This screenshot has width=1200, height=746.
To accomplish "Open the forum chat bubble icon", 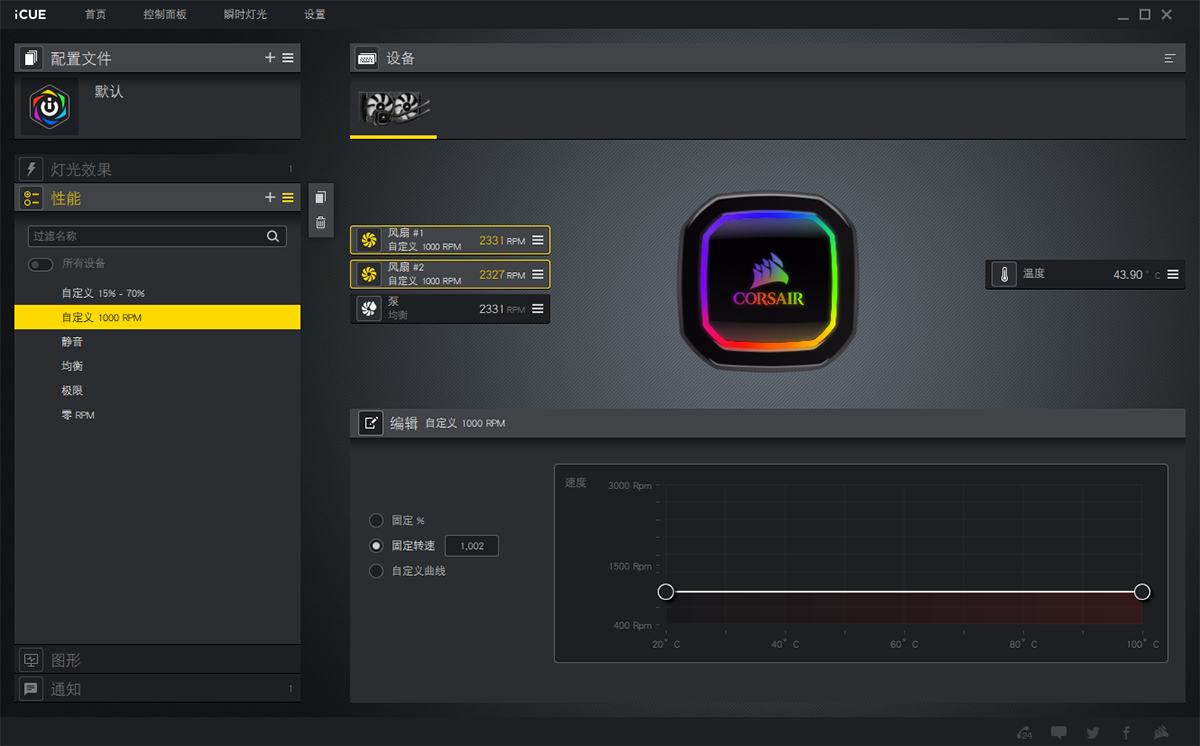I will click(x=1058, y=732).
